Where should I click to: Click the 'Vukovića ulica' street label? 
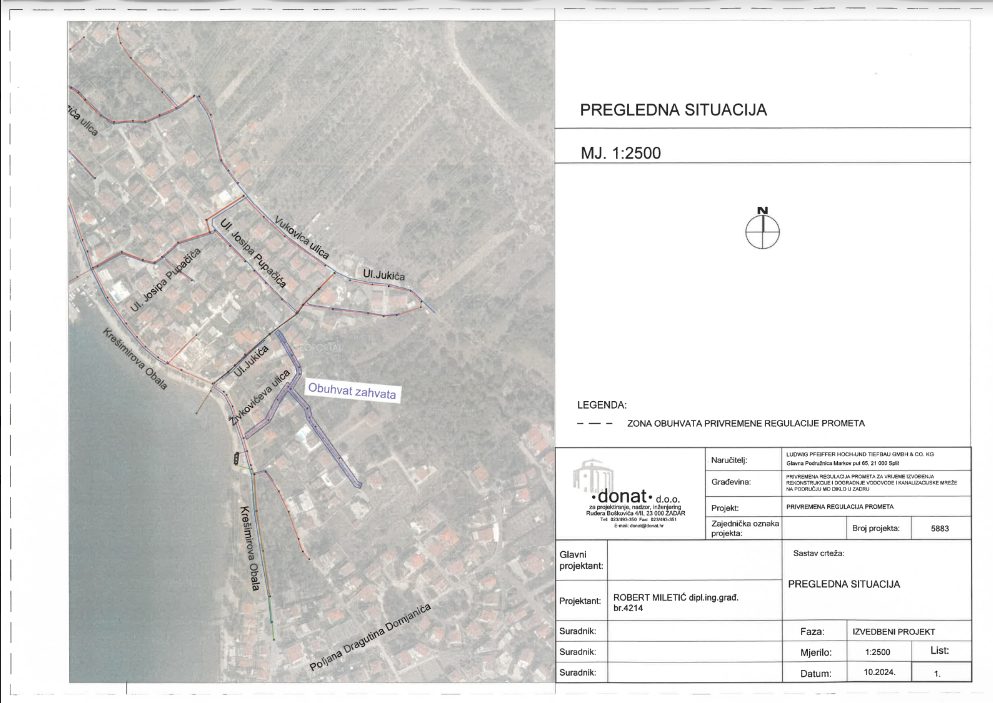[x=302, y=238]
